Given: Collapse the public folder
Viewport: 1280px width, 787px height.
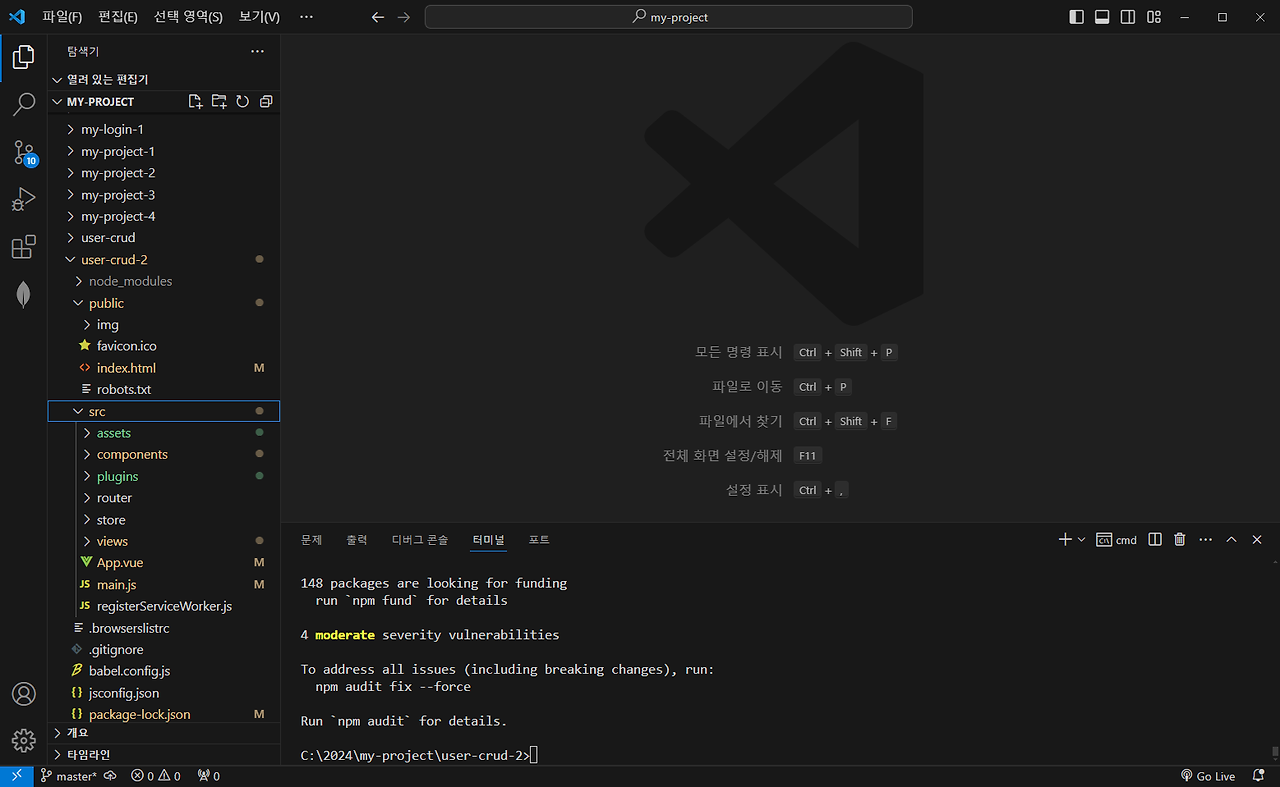Looking at the screenshot, I should tap(164, 303).
